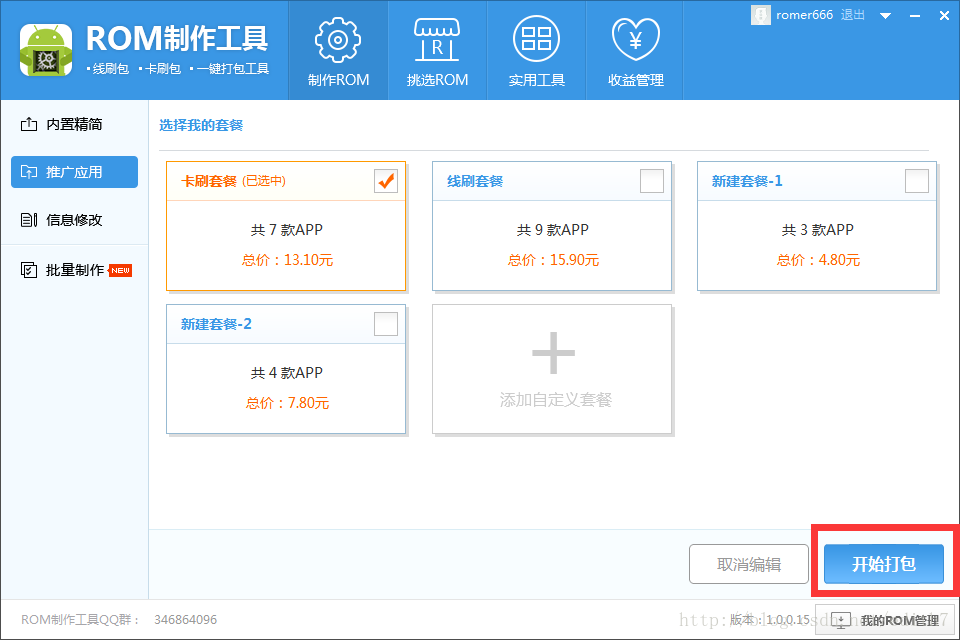Click the 线刷套餐 title
The width and height of the screenshot is (960, 640).
tap(474, 181)
